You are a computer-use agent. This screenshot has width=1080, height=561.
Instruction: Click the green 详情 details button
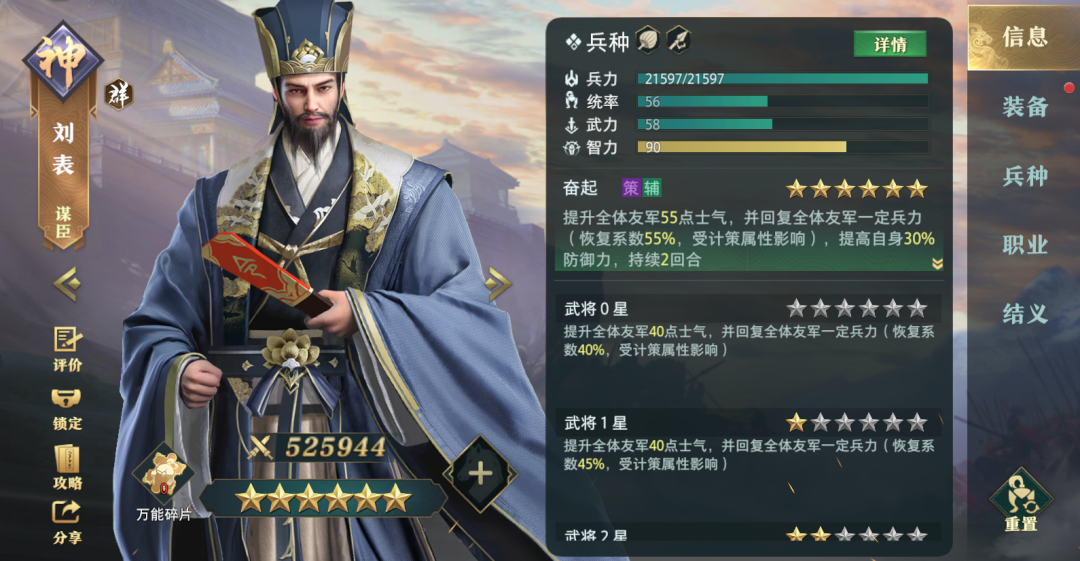pos(890,45)
